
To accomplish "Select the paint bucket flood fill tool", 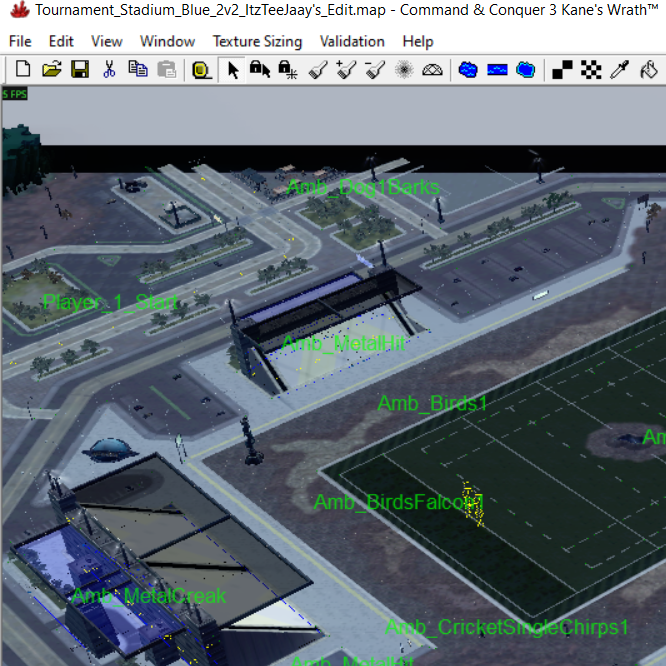I will [x=649, y=69].
